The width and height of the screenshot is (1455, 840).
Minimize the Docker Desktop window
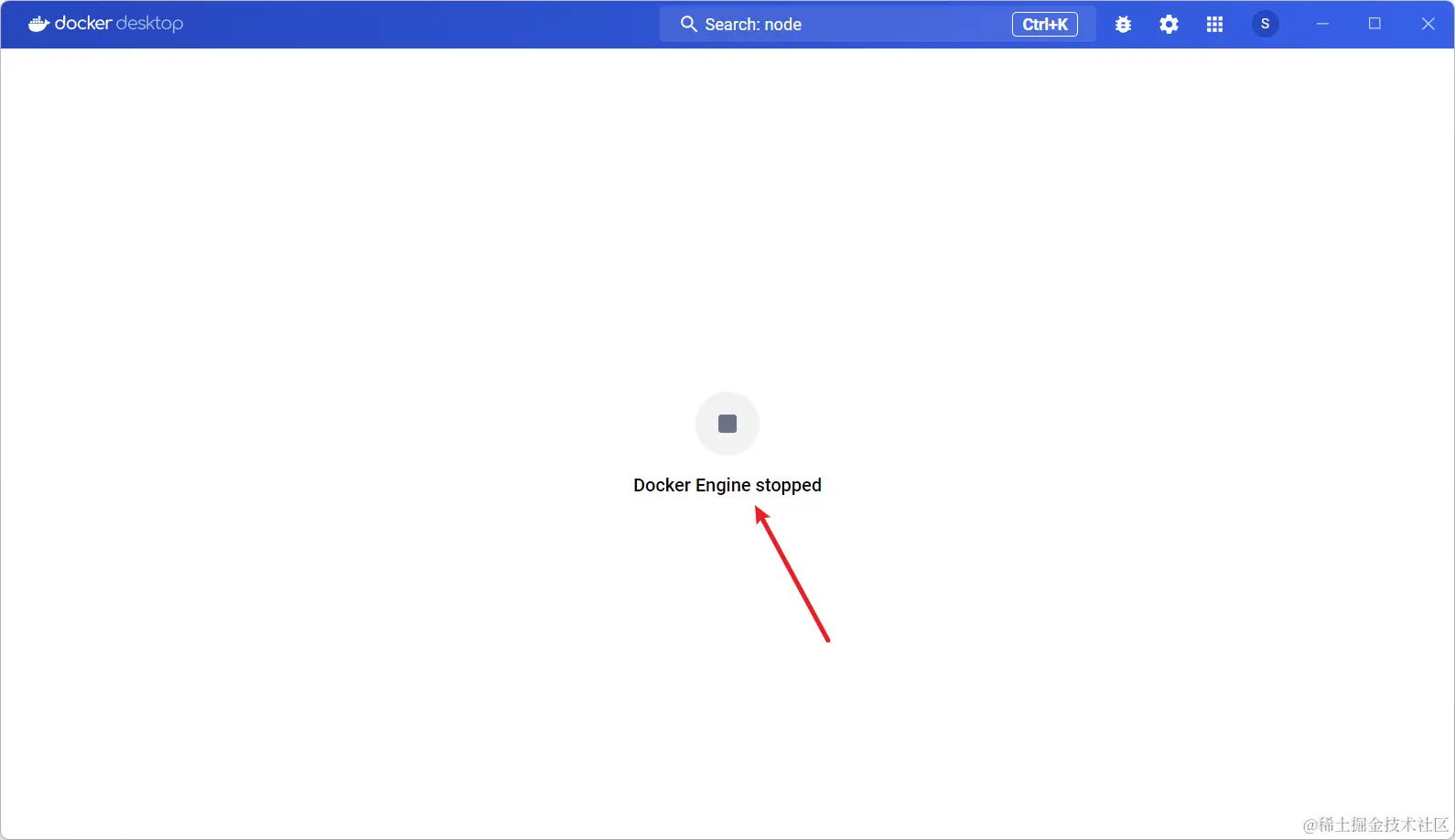coord(1322,24)
